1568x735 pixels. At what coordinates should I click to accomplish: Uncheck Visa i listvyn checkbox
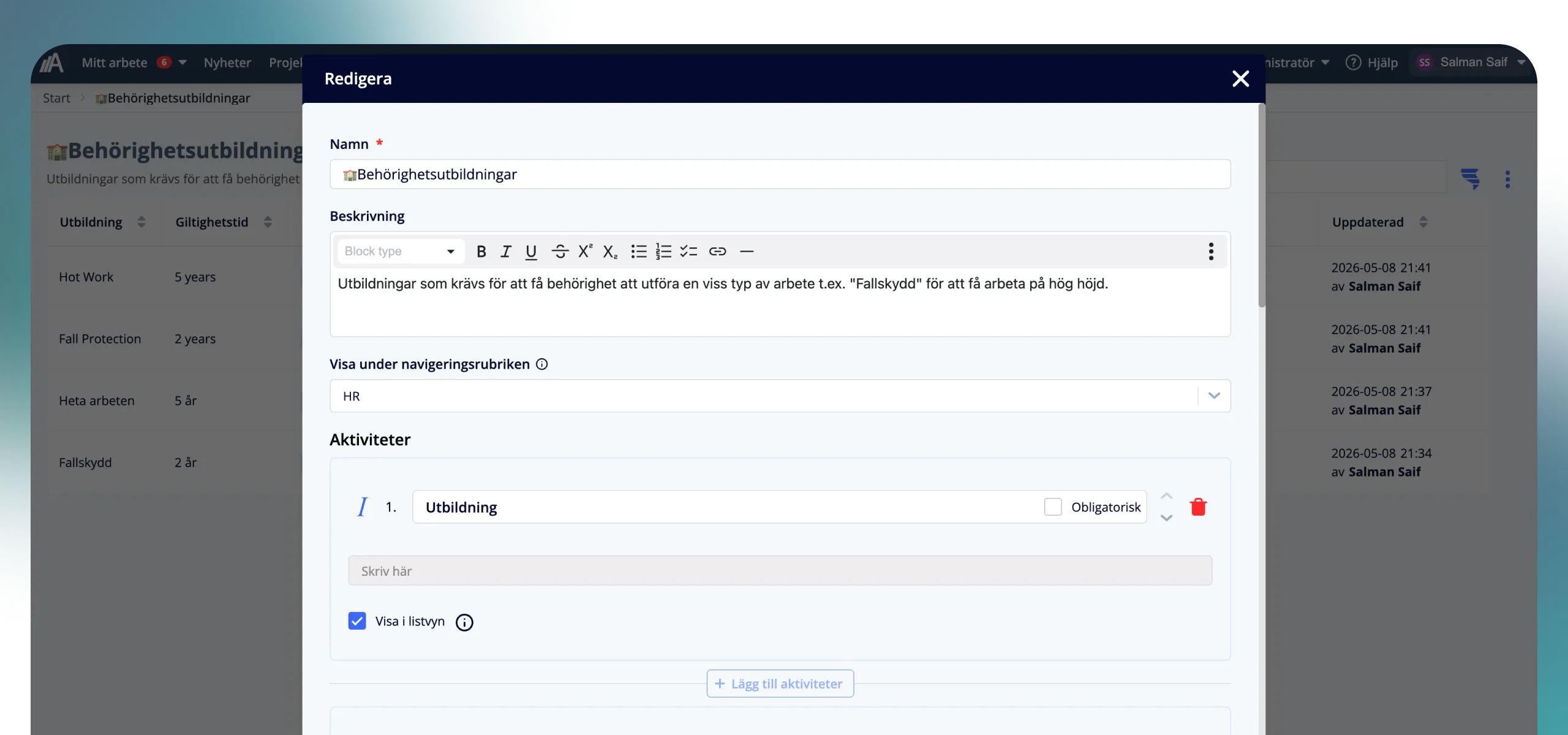[x=357, y=621]
